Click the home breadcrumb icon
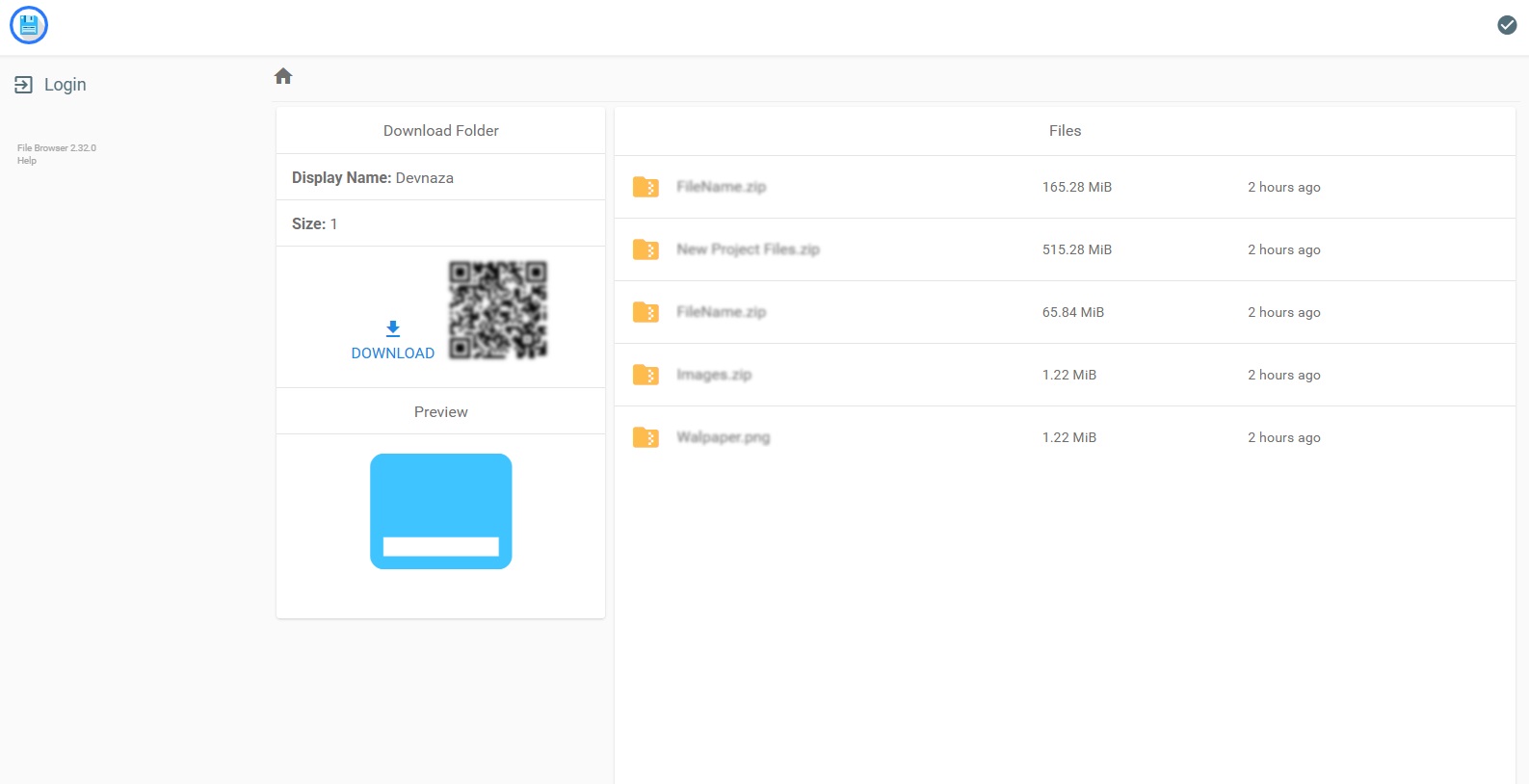This screenshot has width=1529, height=784. pyautogui.click(x=283, y=76)
